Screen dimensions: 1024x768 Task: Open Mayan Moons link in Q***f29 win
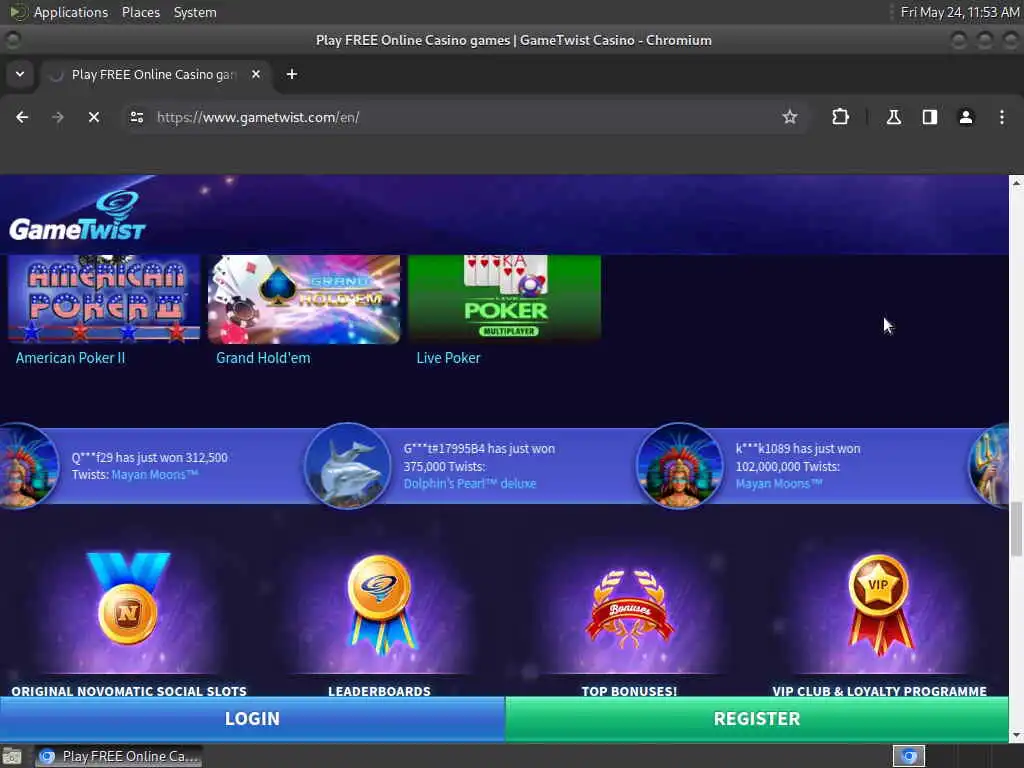point(154,475)
